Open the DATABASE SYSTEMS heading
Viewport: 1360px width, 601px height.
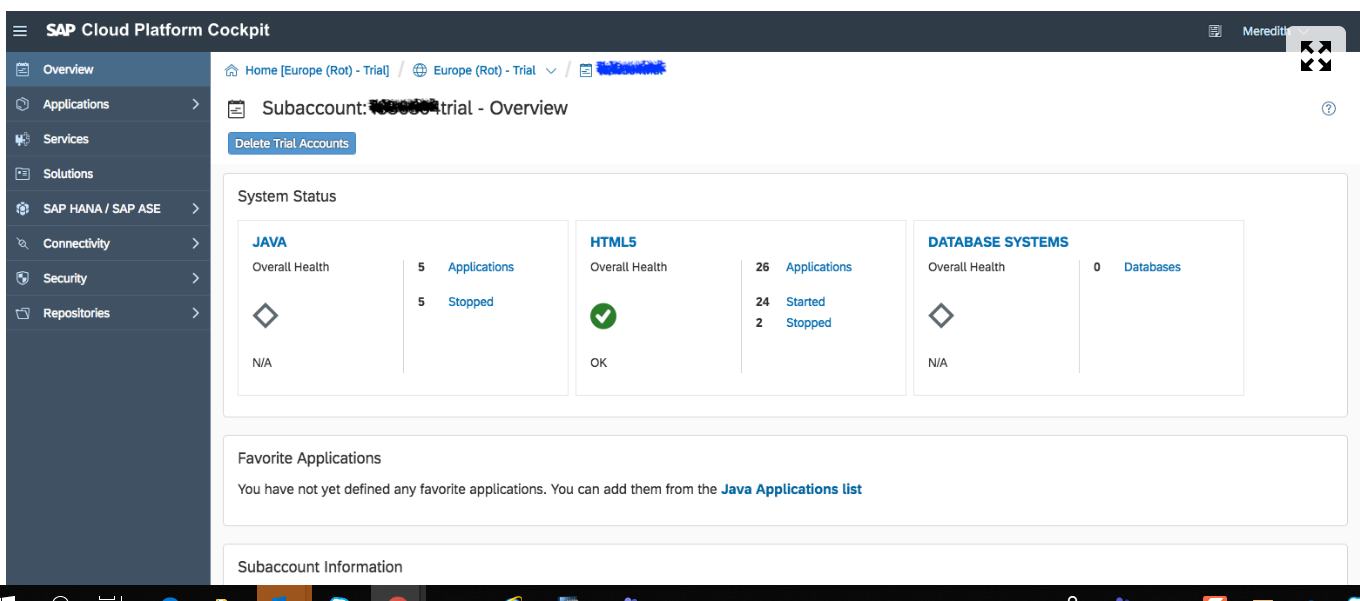(x=998, y=242)
